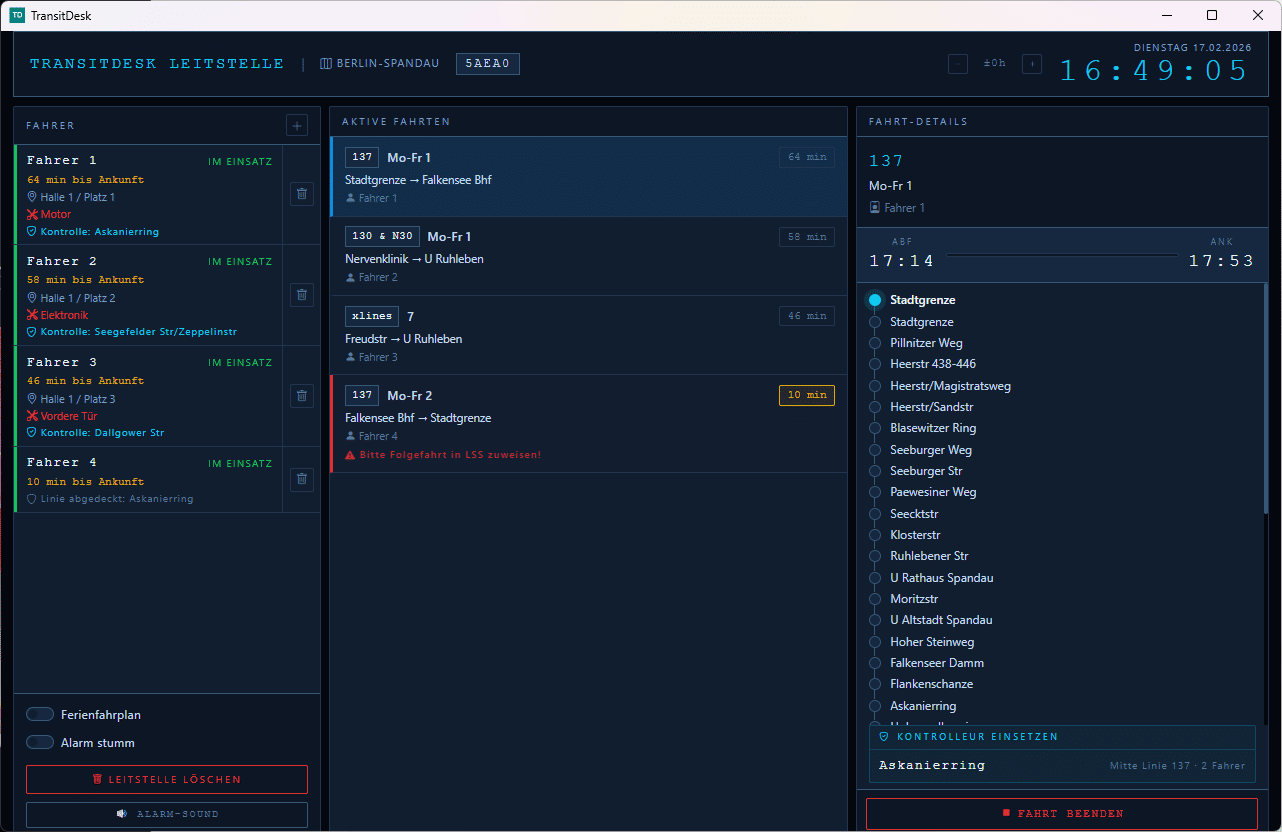1282x832 pixels.
Task: Click the shield icon beside Kontrolleur einsetzen
Action: click(884, 737)
